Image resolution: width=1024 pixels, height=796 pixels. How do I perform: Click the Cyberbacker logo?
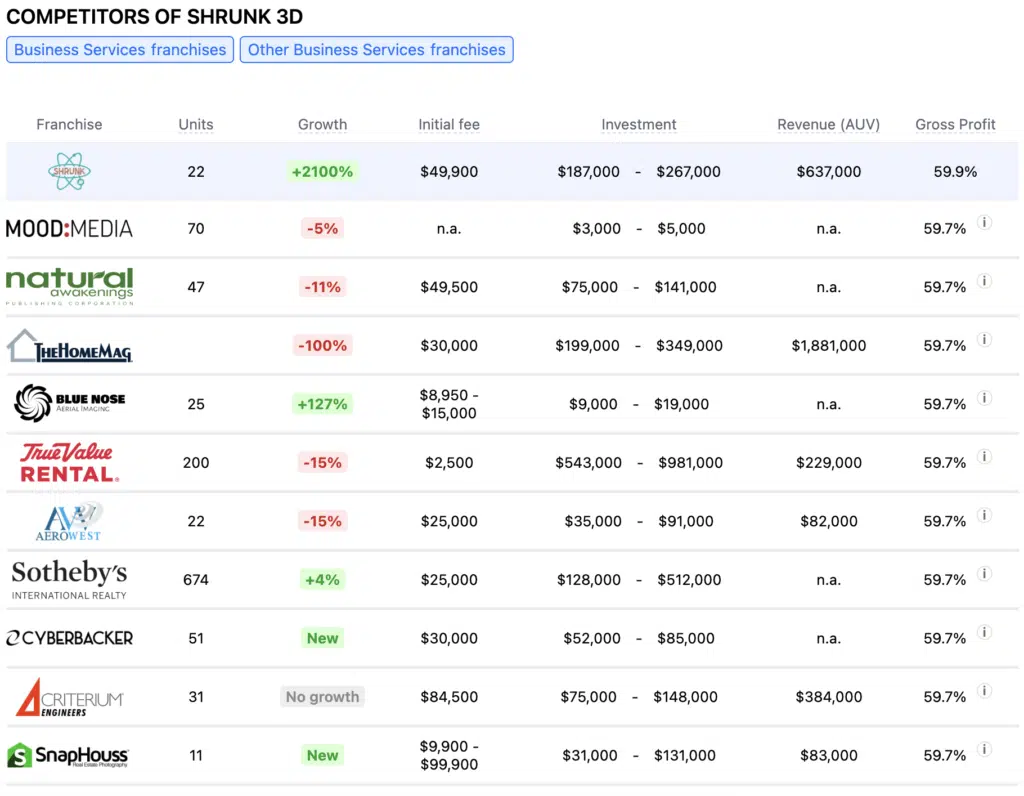(69, 637)
